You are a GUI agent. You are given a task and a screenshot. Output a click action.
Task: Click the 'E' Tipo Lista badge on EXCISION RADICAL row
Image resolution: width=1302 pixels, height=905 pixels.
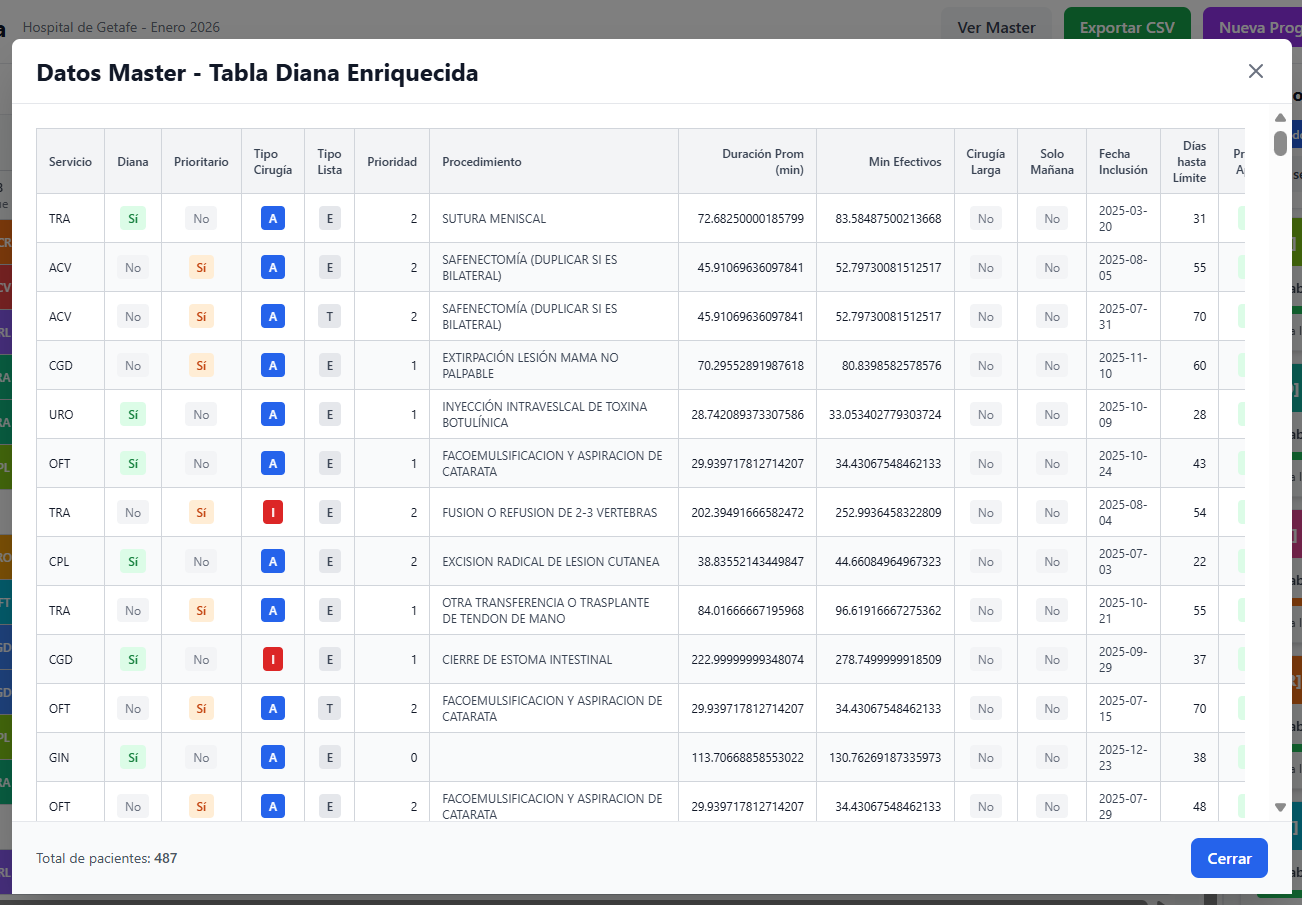330,561
